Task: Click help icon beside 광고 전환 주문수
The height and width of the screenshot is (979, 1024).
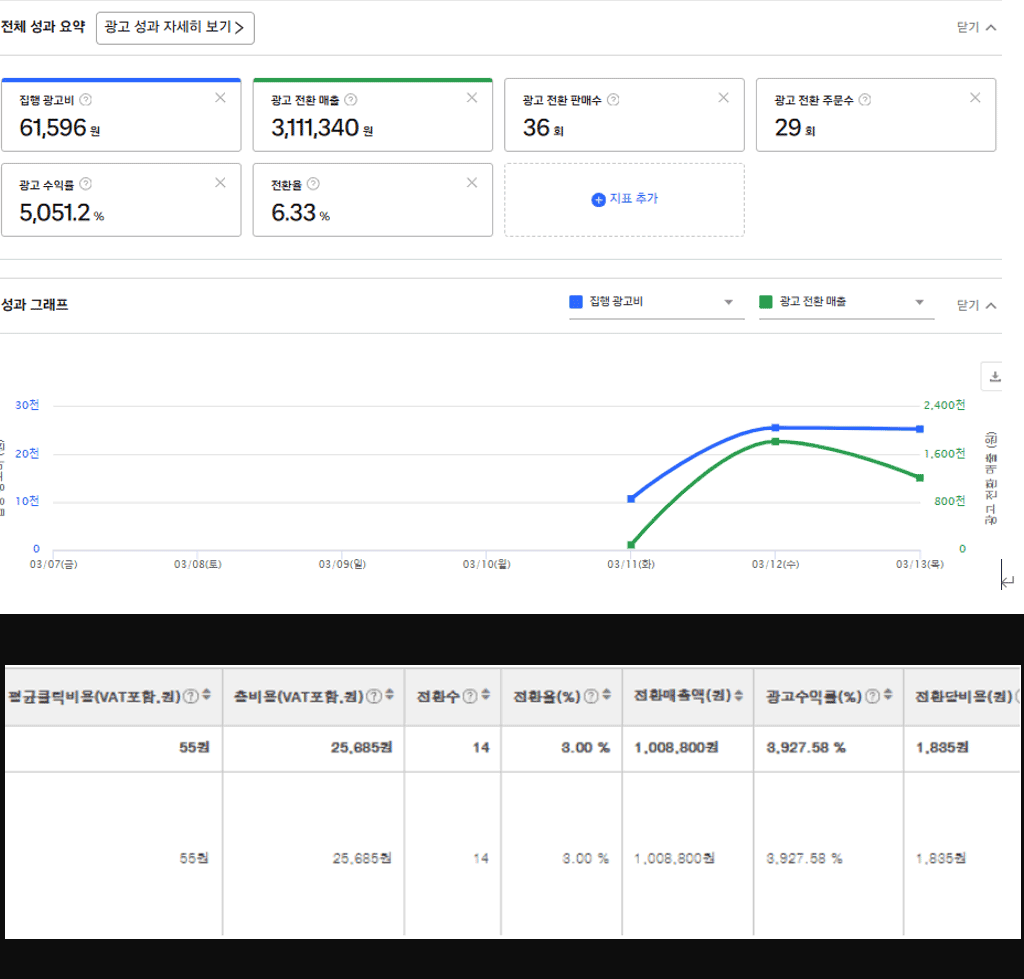Action: pos(865,100)
